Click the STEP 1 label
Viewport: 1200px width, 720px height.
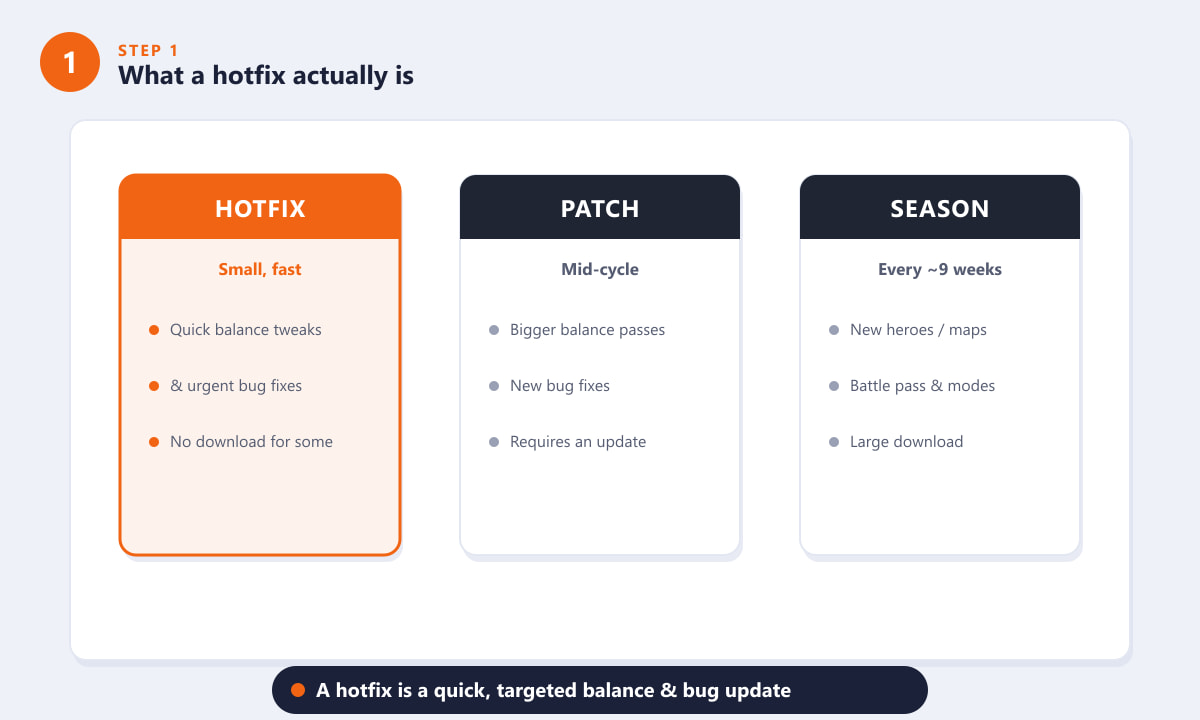coord(148,50)
